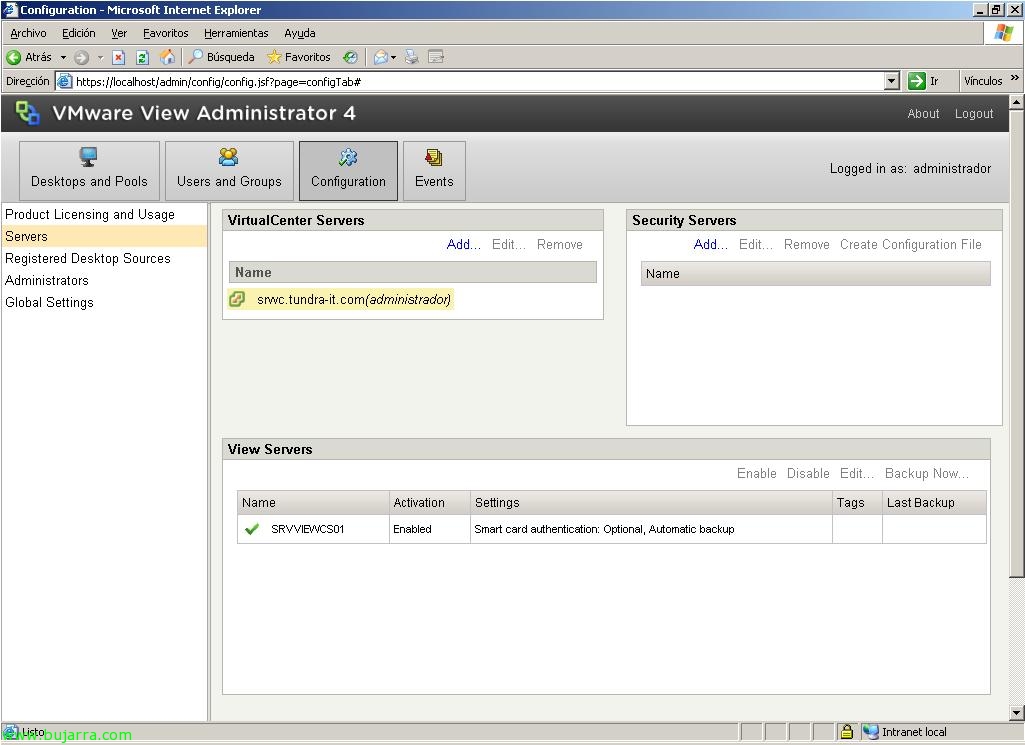Click the vCenter server icon beside srvvc.tundra-it.com
This screenshot has width=1025, height=745.
237,299
